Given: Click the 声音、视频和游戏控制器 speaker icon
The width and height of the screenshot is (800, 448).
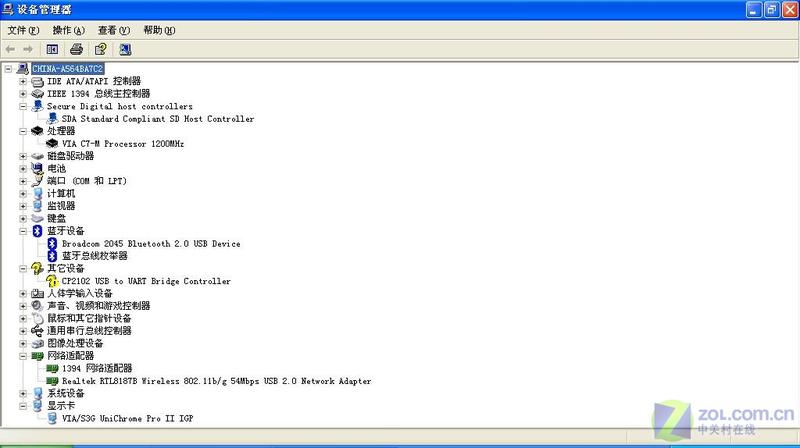Looking at the screenshot, I should (37, 306).
